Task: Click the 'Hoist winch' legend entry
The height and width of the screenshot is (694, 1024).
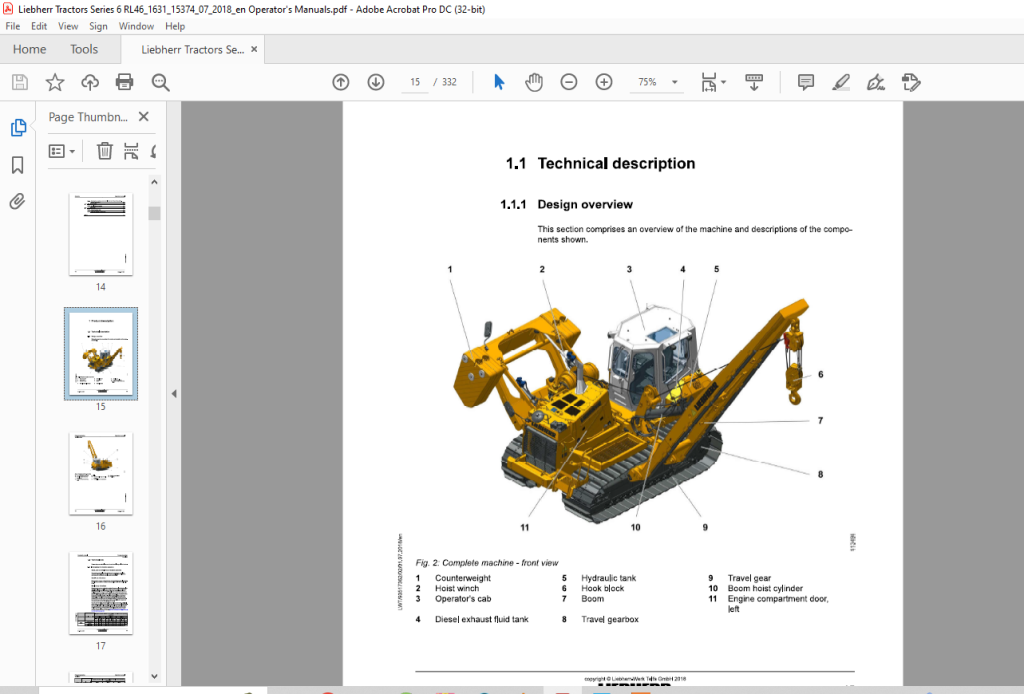Action: [x=456, y=588]
